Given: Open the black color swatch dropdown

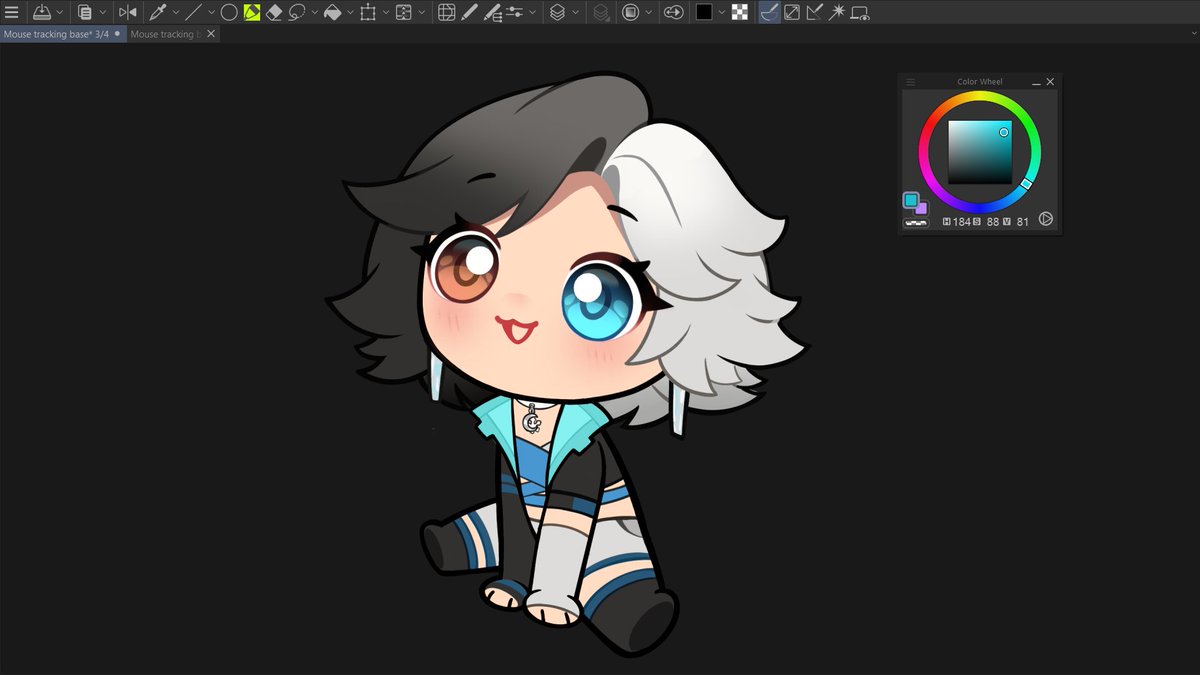Looking at the screenshot, I should tap(722, 11).
